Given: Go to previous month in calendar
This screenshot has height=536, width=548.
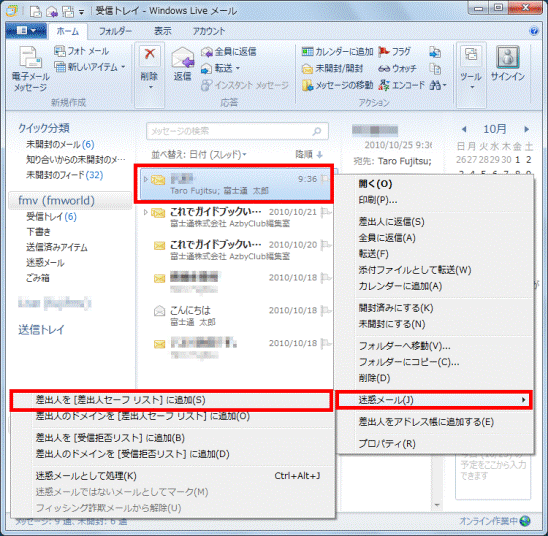Looking at the screenshot, I should (464, 129).
